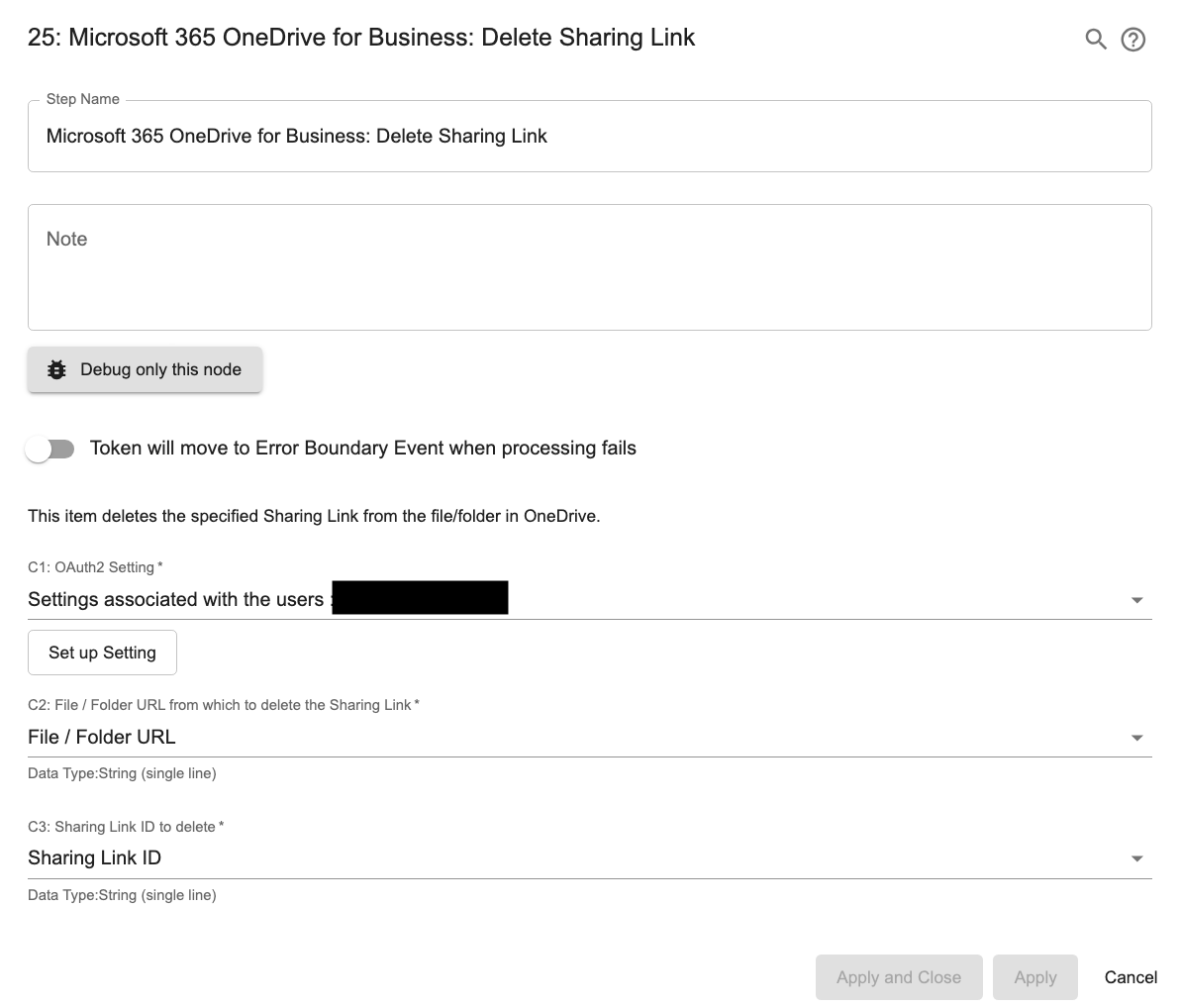Expand the OAuth2 Setting dropdown arrow
1180x1008 pixels.
1136,599
